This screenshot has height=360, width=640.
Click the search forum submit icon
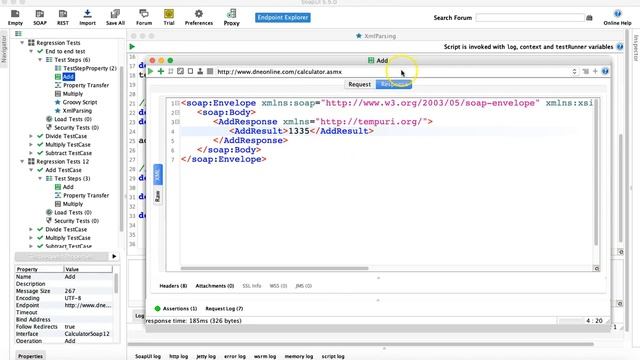coord(589,18)
